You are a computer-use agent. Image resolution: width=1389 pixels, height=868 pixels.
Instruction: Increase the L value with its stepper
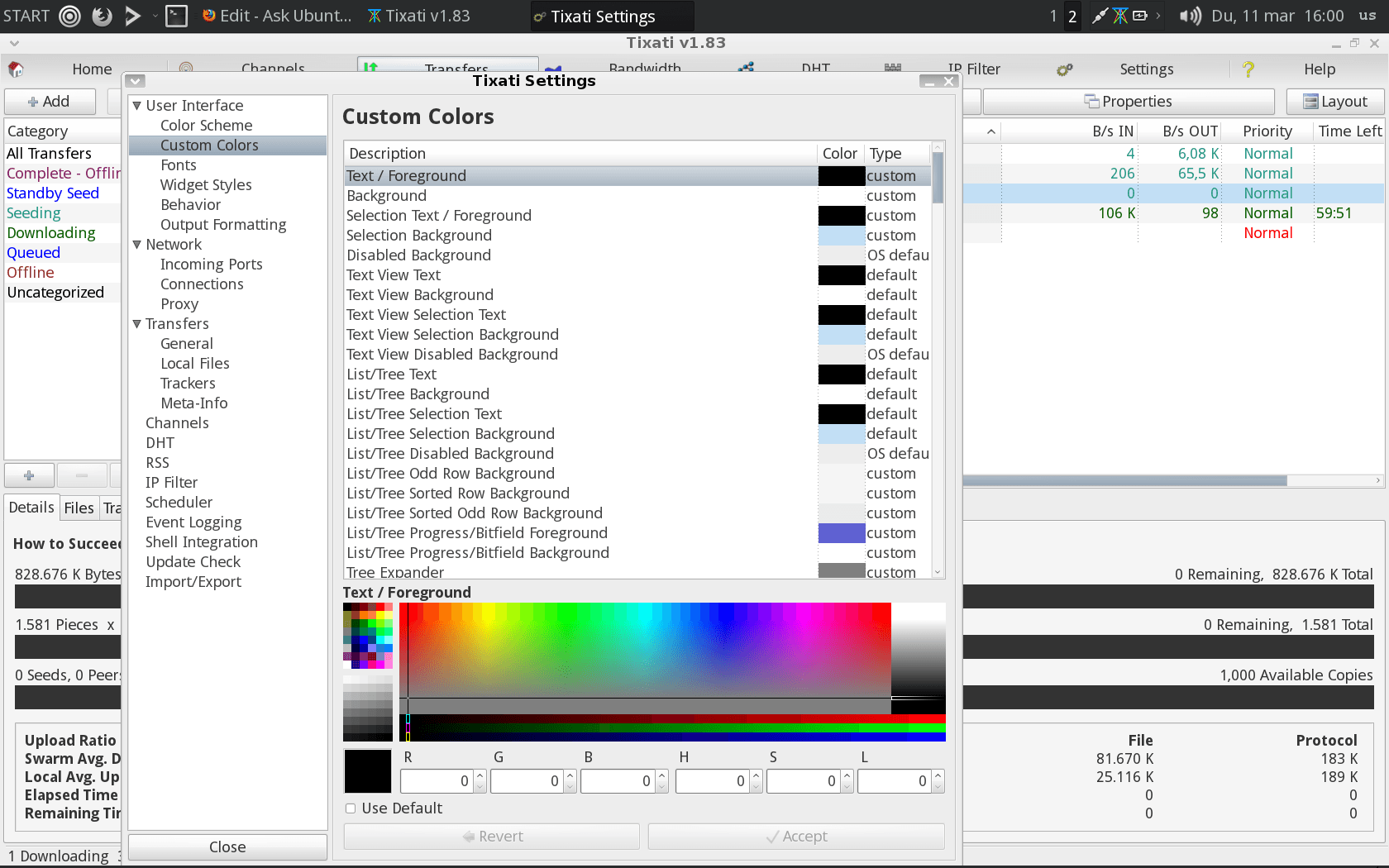coord(938,775)
